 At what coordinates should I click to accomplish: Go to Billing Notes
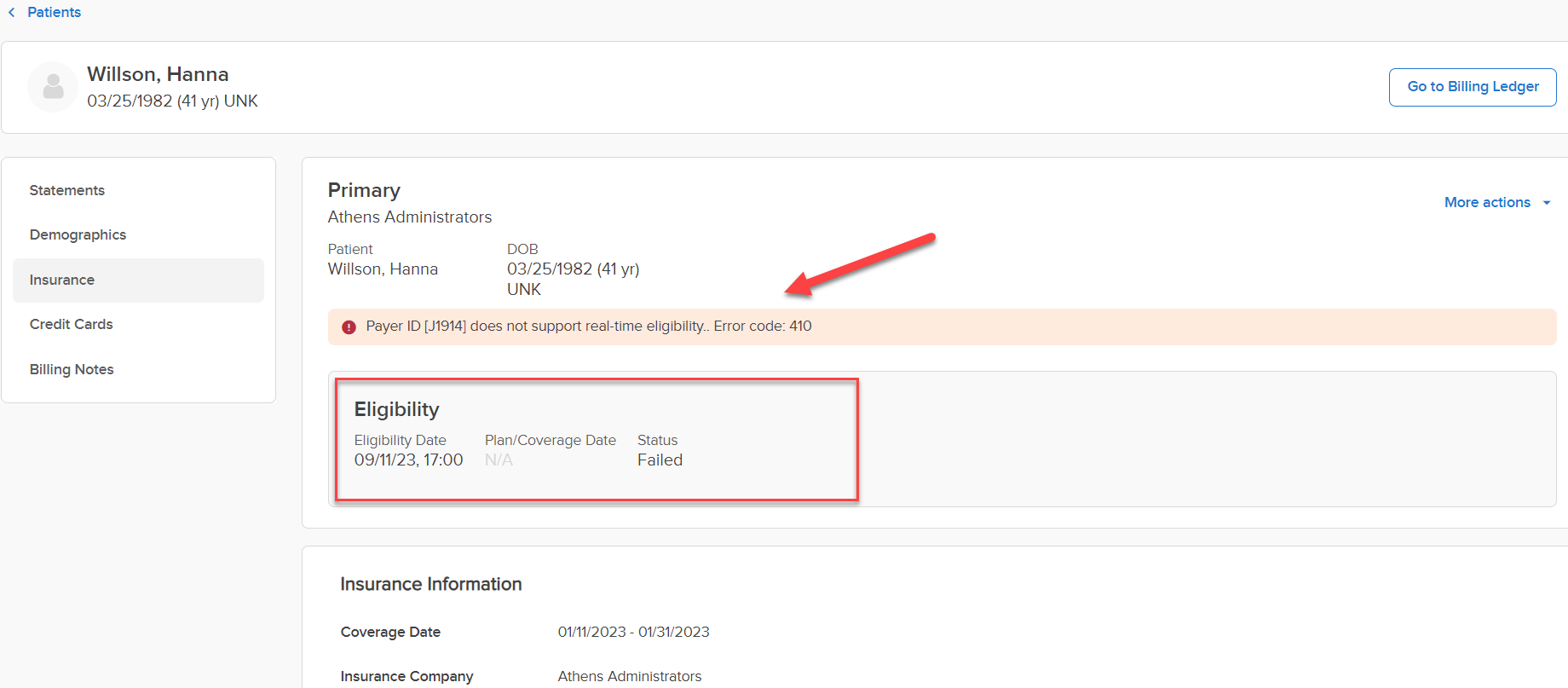coord(72,370)
